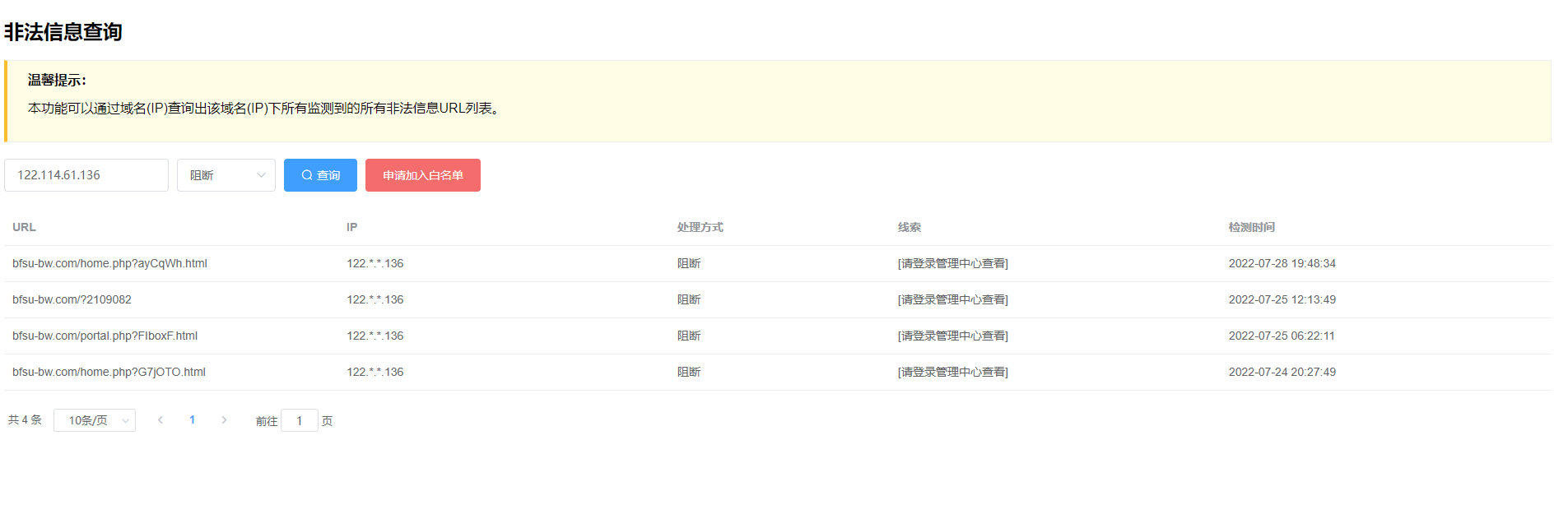Click the 申请加入白名单 red button

tap(422, 175)
